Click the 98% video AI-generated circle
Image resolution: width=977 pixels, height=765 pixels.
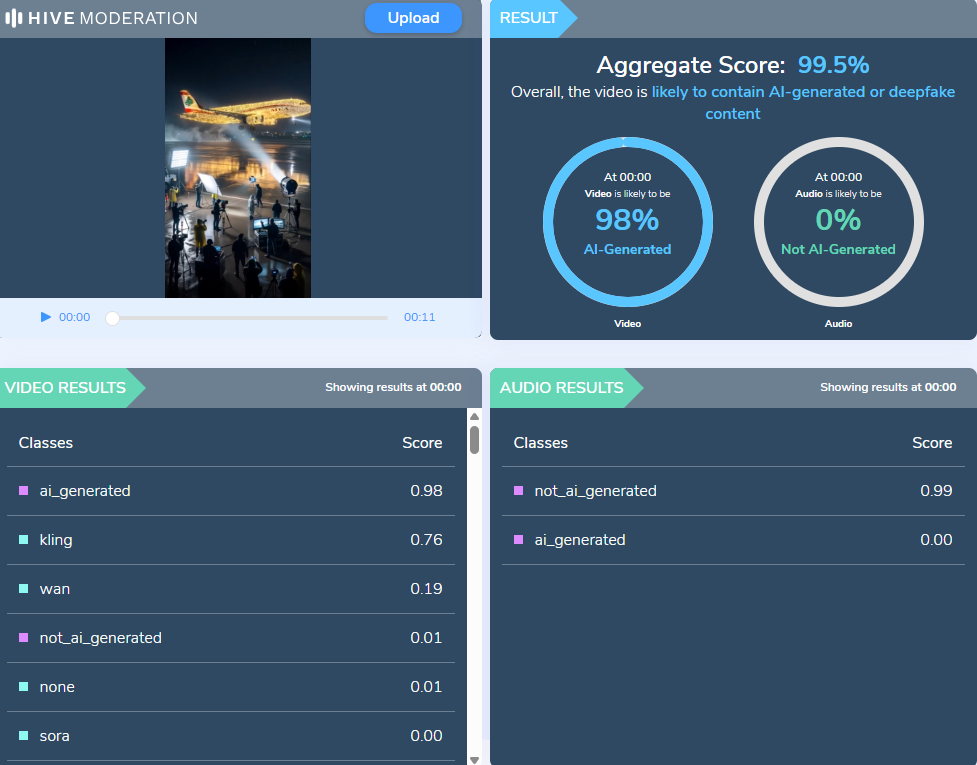pyautogui.click(x=627, y=222)
